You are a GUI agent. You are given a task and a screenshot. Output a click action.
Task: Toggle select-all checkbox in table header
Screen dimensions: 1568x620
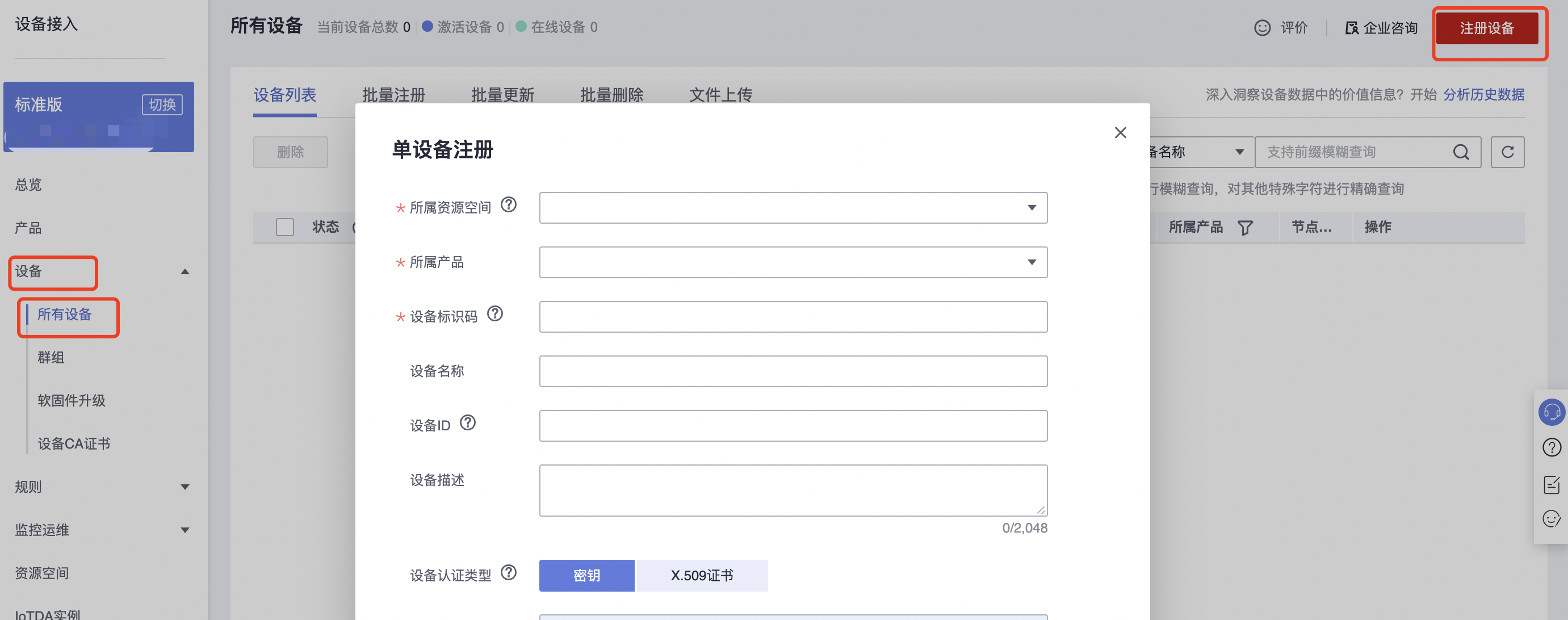[x=284, y=227]
